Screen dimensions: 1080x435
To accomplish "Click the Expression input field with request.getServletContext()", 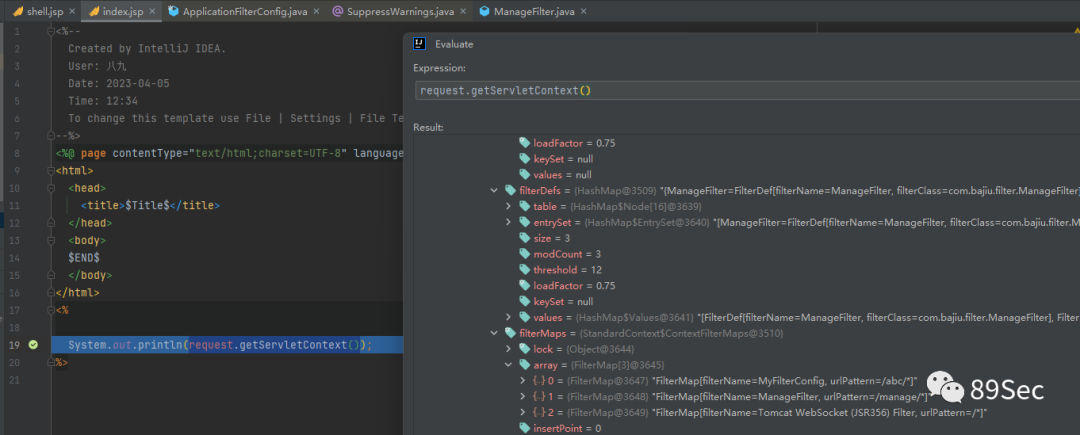I will [747, 91].
